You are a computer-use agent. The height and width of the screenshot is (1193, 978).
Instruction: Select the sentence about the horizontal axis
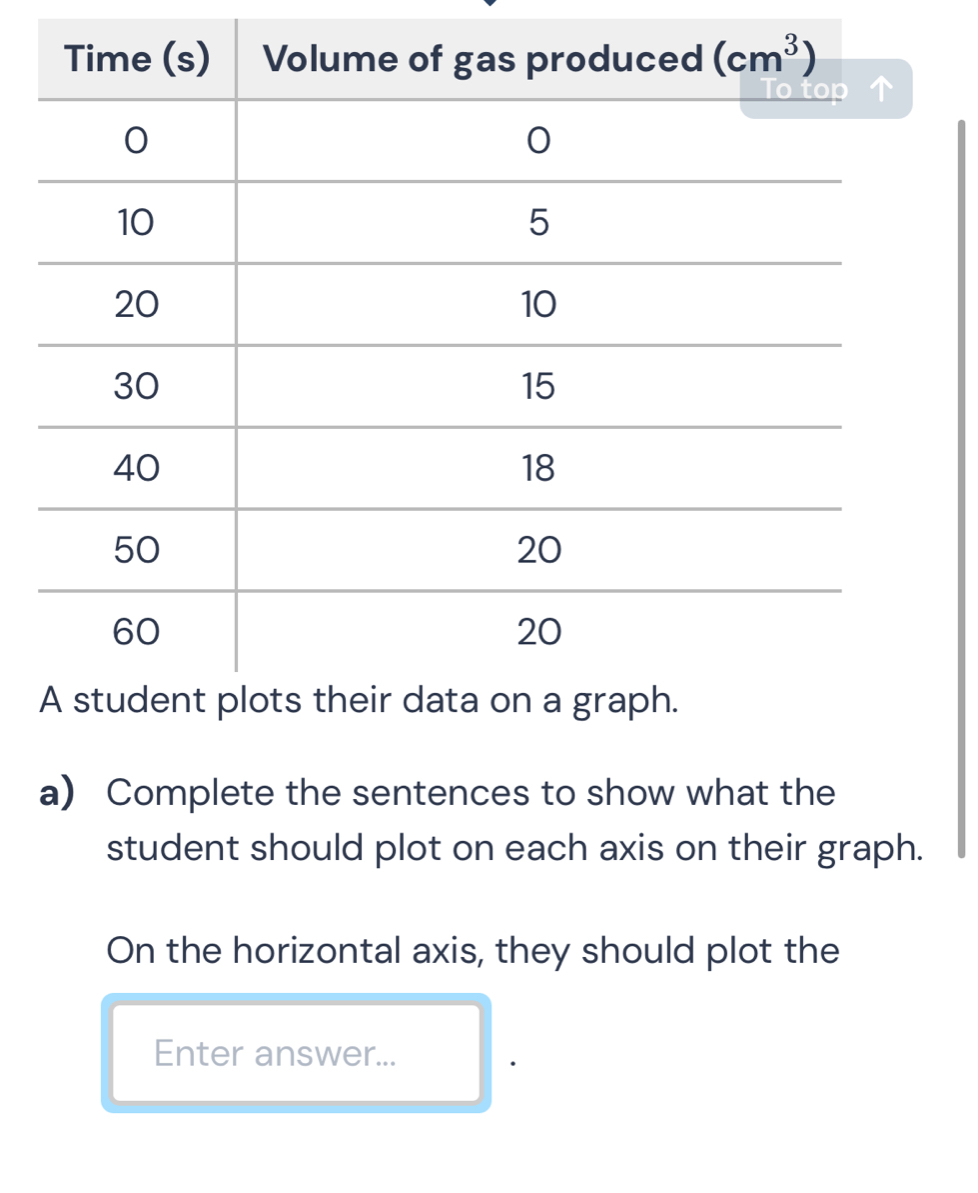(x=470, y=951)
